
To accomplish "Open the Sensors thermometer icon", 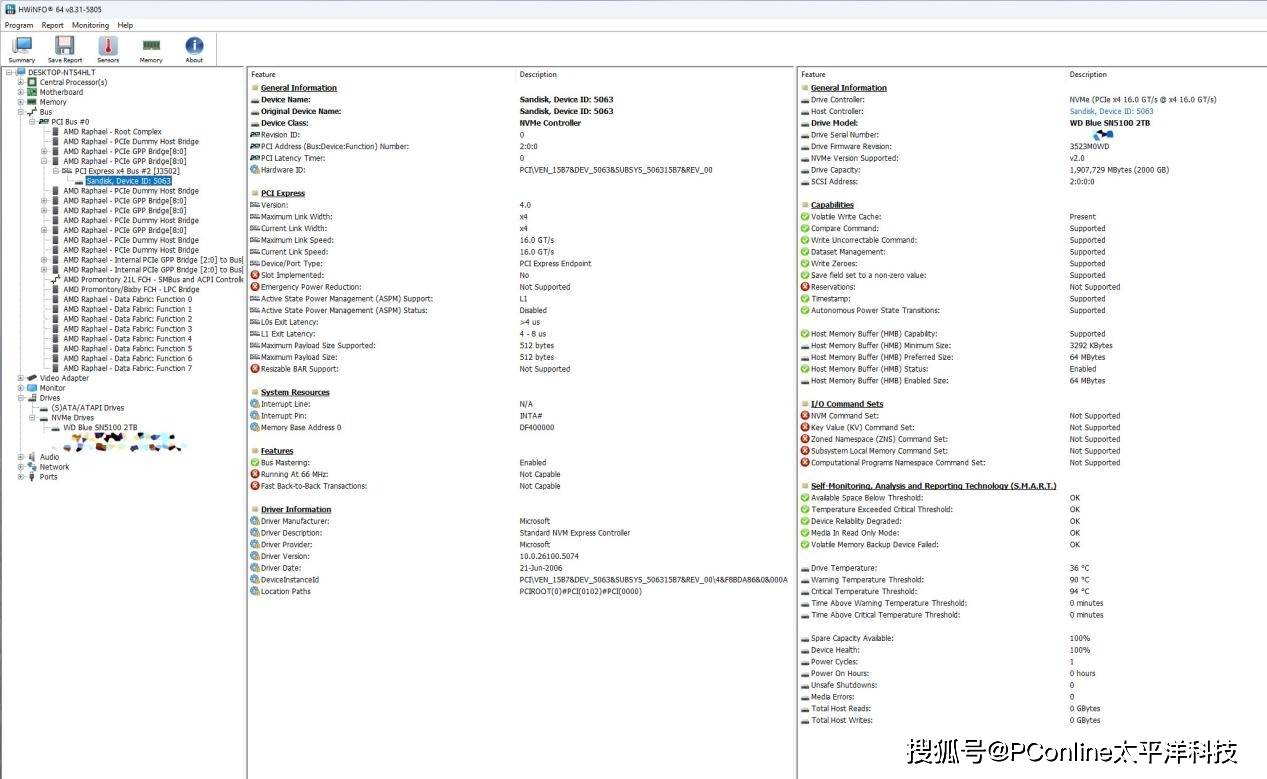I will (108, 46).
